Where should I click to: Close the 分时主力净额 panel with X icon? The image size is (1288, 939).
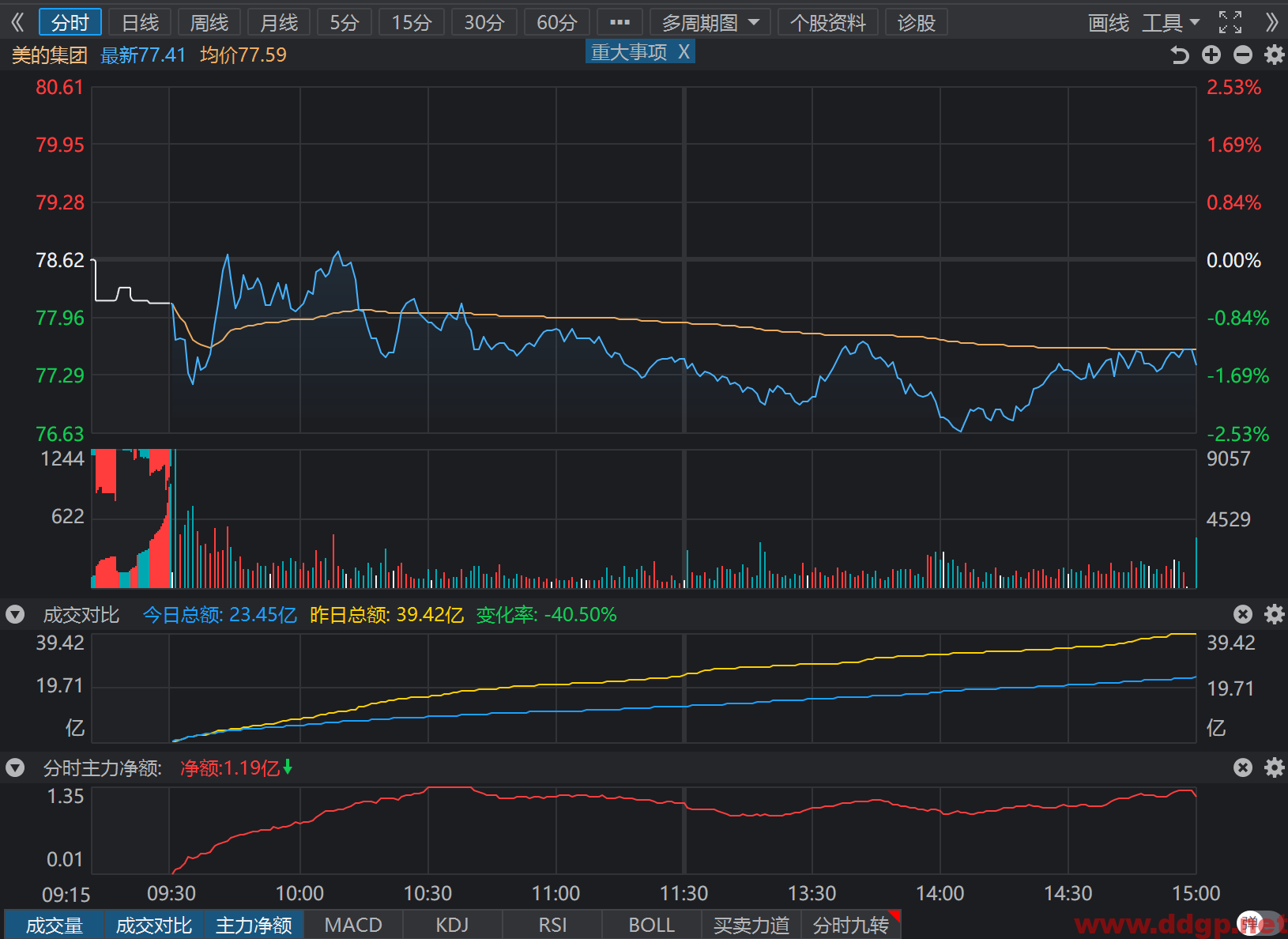click(x=1243, y=767)
